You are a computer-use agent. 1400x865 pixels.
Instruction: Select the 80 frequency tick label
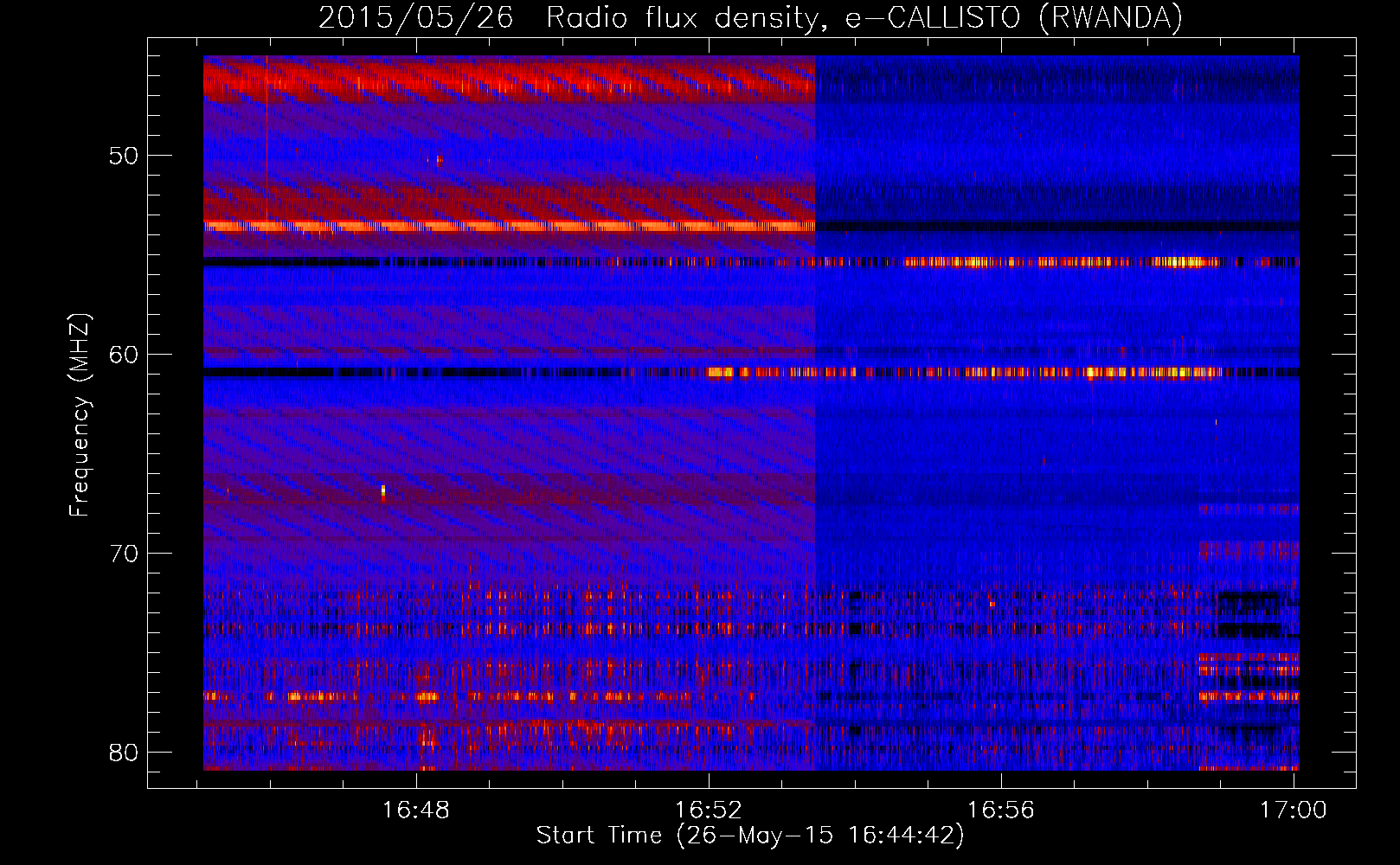coord(125,753)
